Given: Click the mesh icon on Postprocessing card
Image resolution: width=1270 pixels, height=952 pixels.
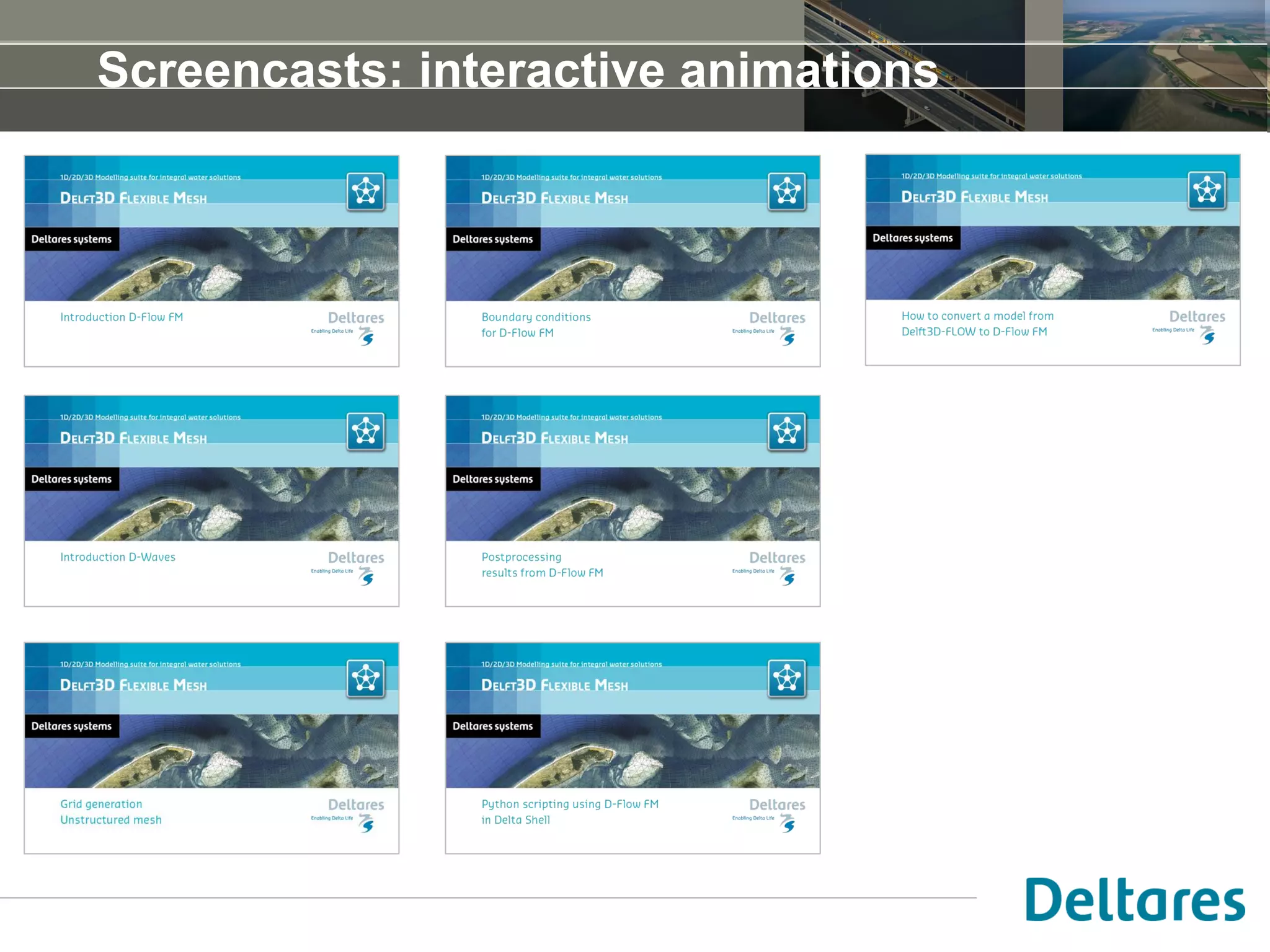Looking at the screenshot, I should [787, 431].
